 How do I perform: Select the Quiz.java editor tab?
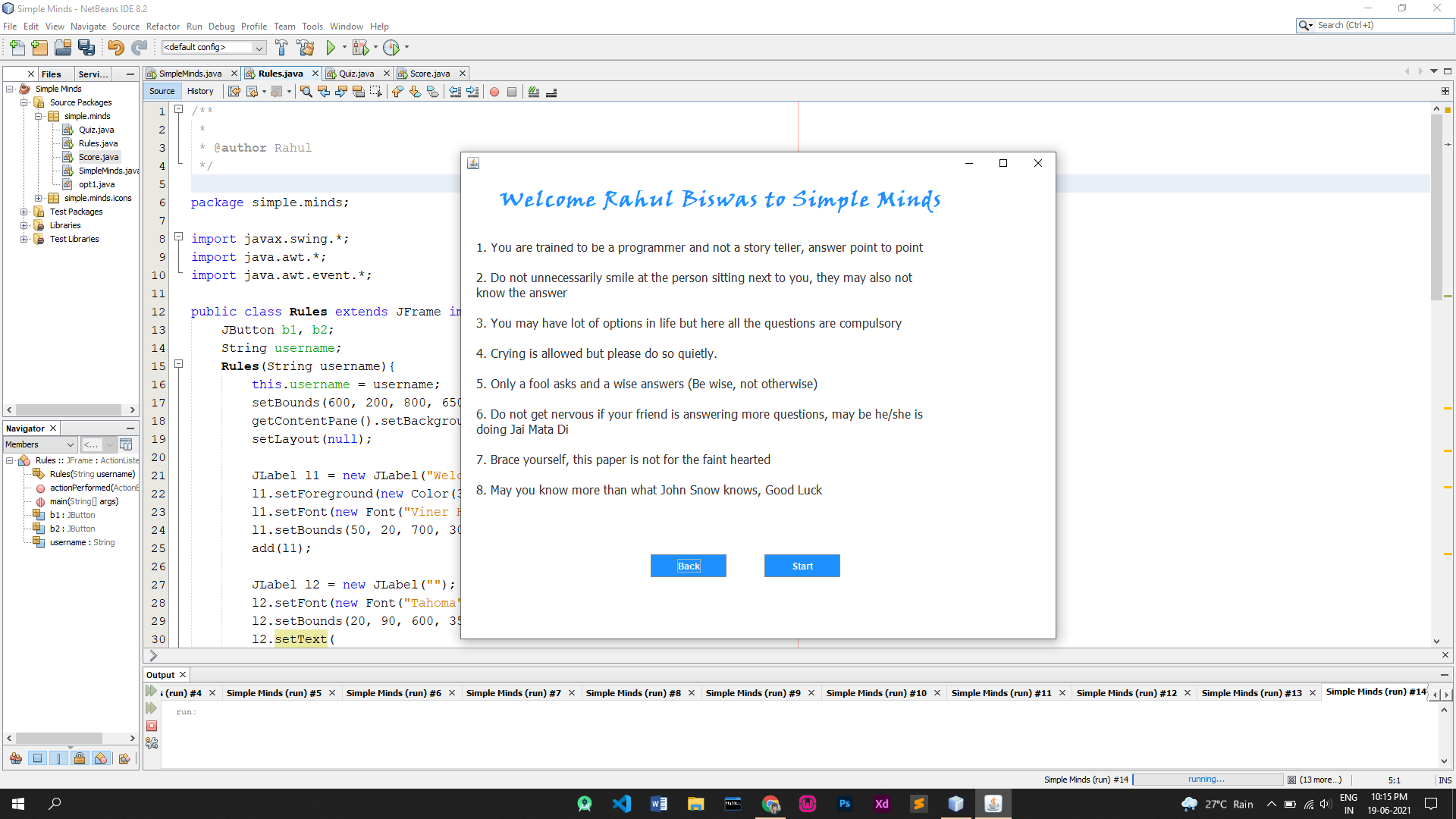[x=355, y=73]
